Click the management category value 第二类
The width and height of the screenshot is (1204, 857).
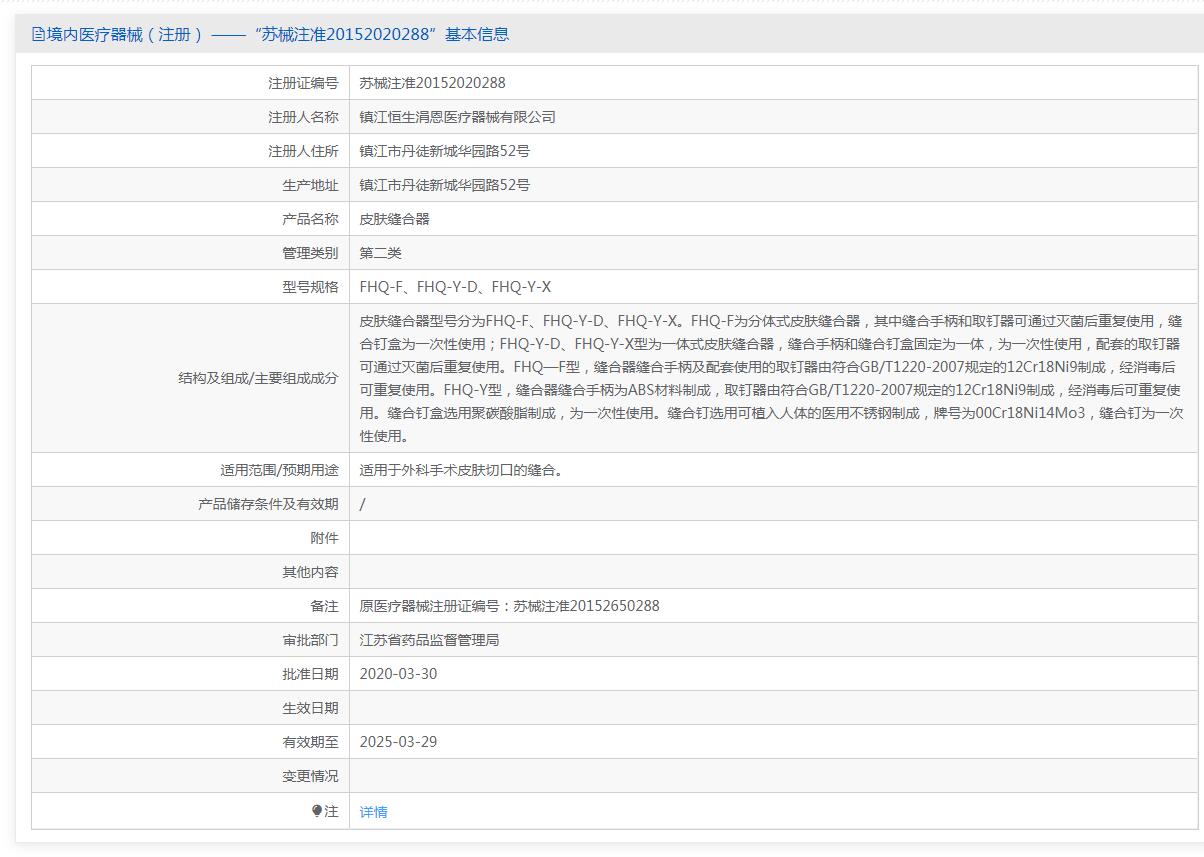(x=380, y=253)
